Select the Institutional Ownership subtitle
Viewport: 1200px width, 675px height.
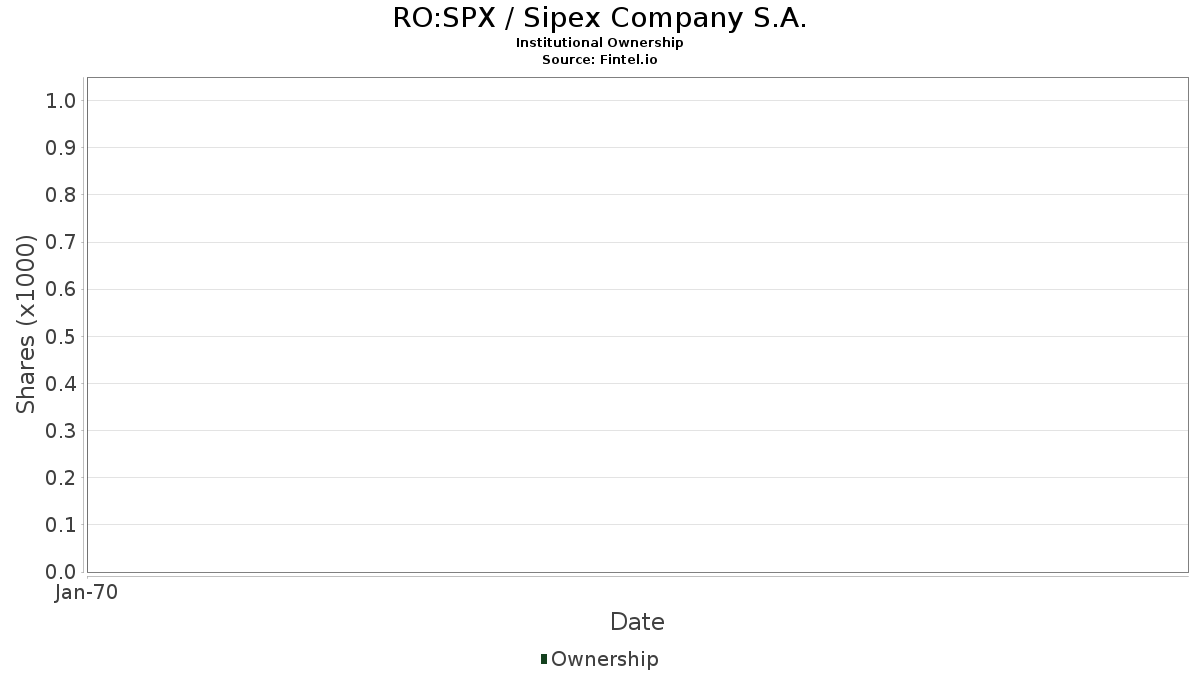coord(599,43)
